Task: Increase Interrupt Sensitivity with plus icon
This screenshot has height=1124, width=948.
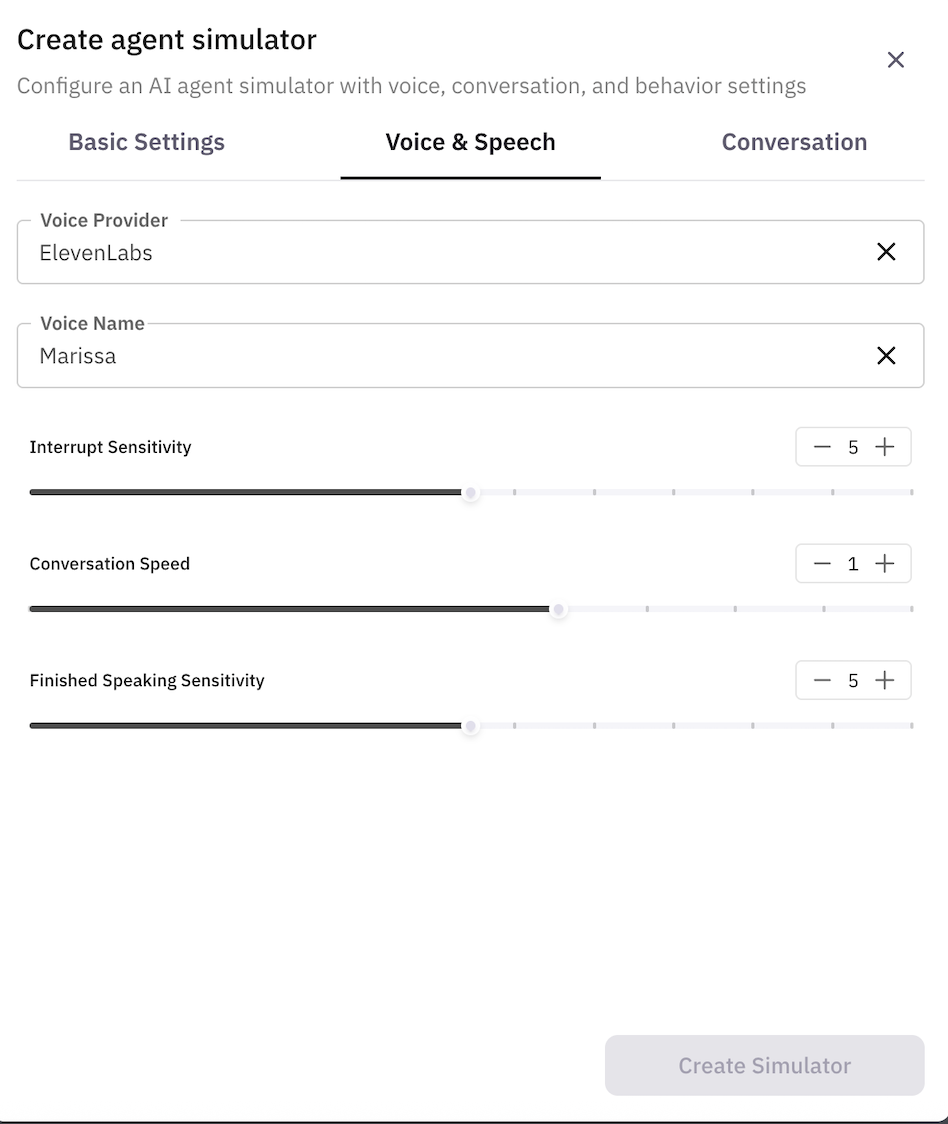Action: tap(885, 447)
